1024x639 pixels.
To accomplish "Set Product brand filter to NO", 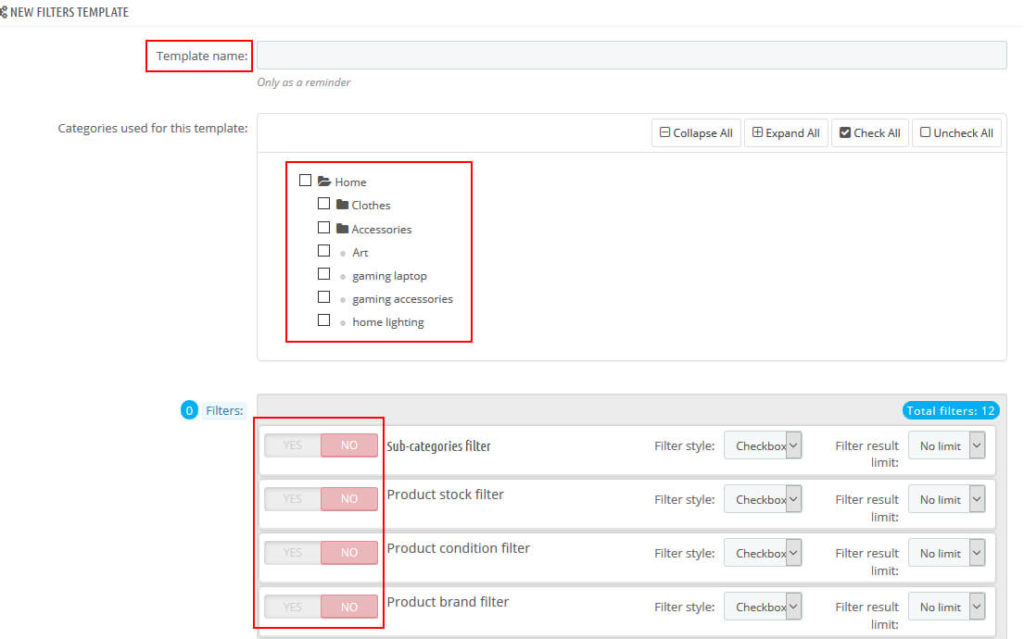I will pos(349,607).
